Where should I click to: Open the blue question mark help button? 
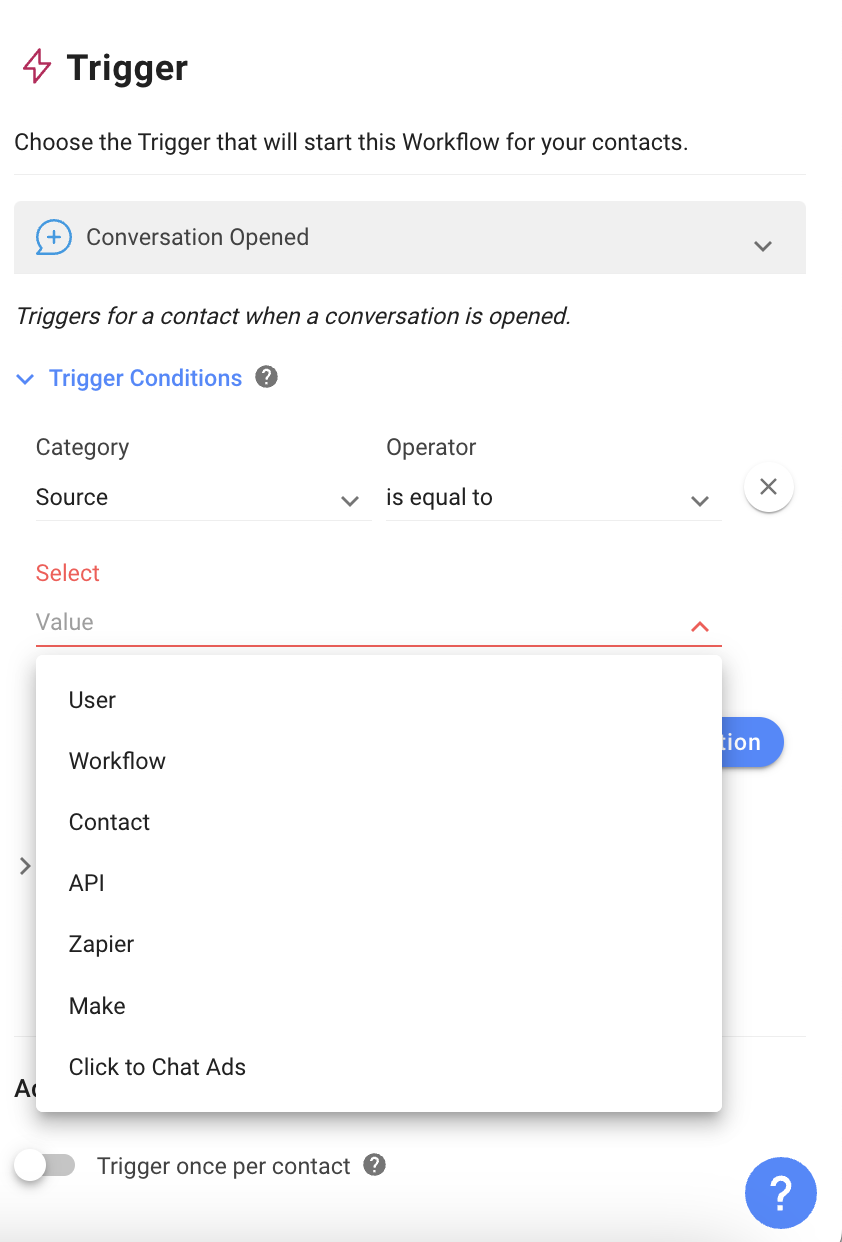780,1192
